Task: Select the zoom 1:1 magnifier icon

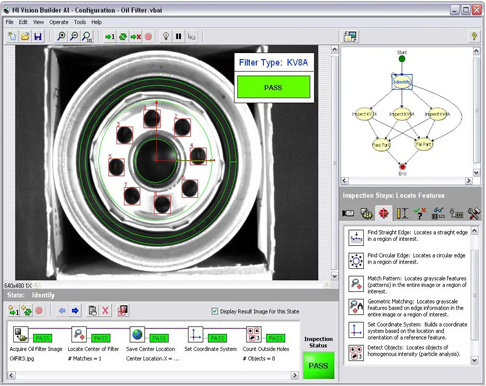Action: (87, 36)
